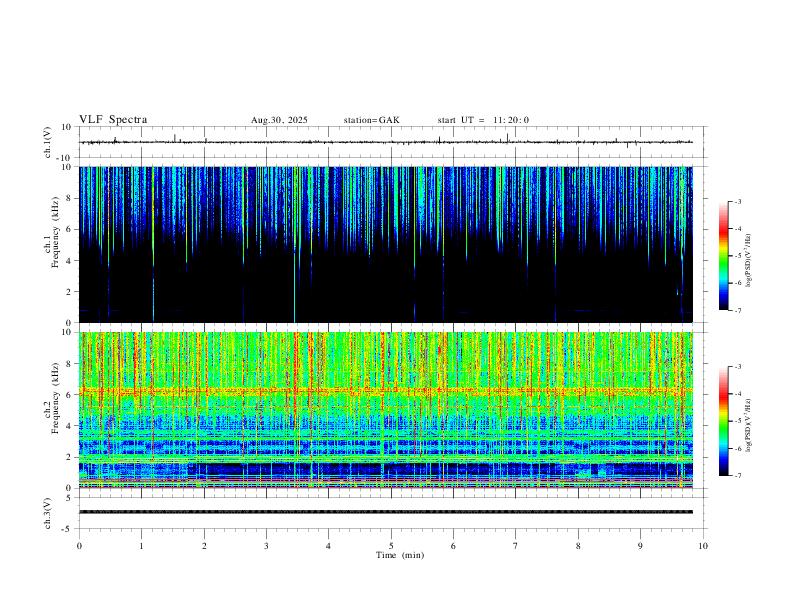
Task: Click the time axis tick label "1"
Action: (141, 546)
